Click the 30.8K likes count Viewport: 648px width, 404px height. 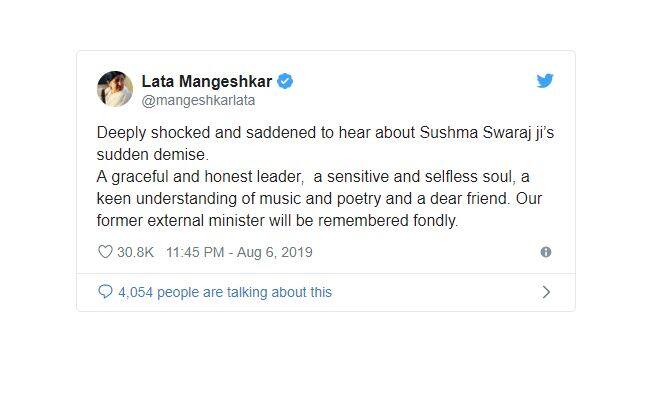click(x=134, y=252)
